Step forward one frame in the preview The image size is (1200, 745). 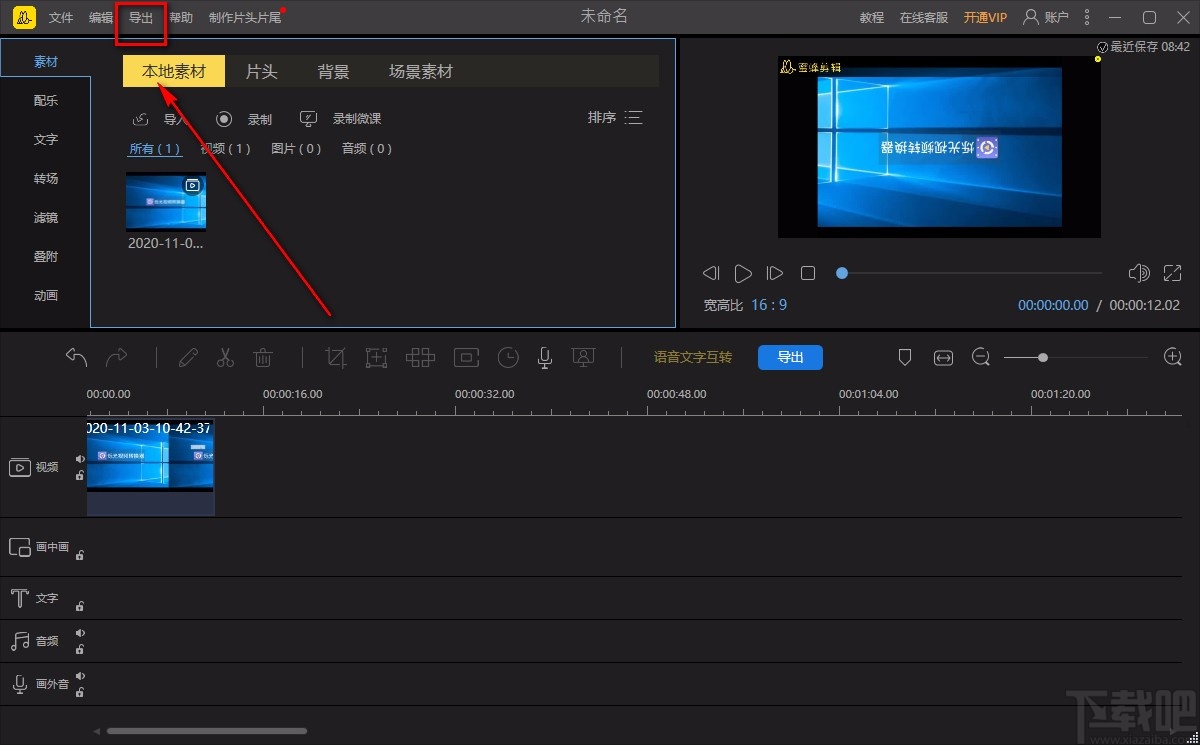[x=775, y=273]
